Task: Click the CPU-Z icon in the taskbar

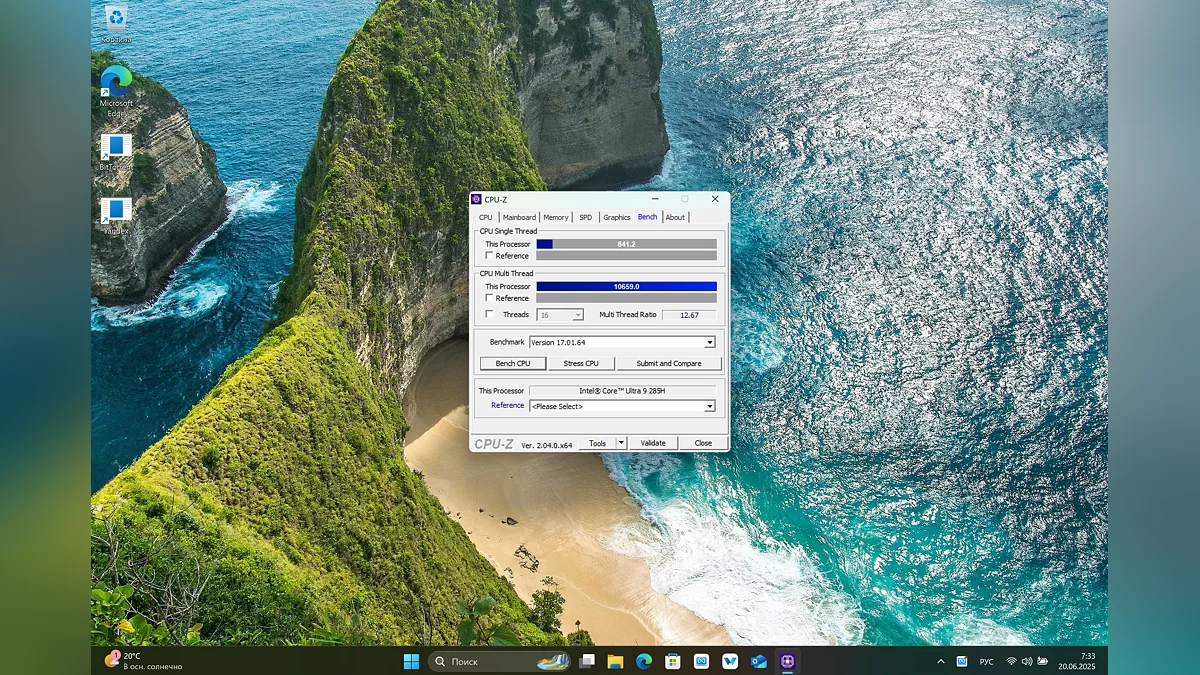Action: coord(788,661)
